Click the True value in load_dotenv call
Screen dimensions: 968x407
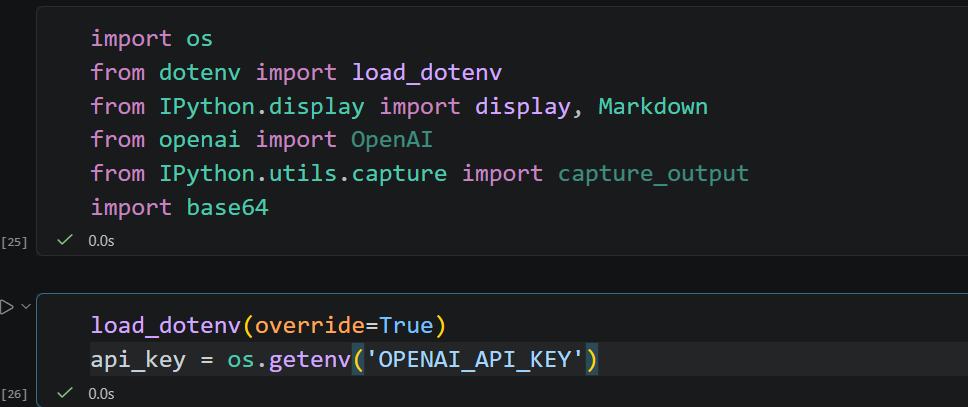(x=406, y=325)
